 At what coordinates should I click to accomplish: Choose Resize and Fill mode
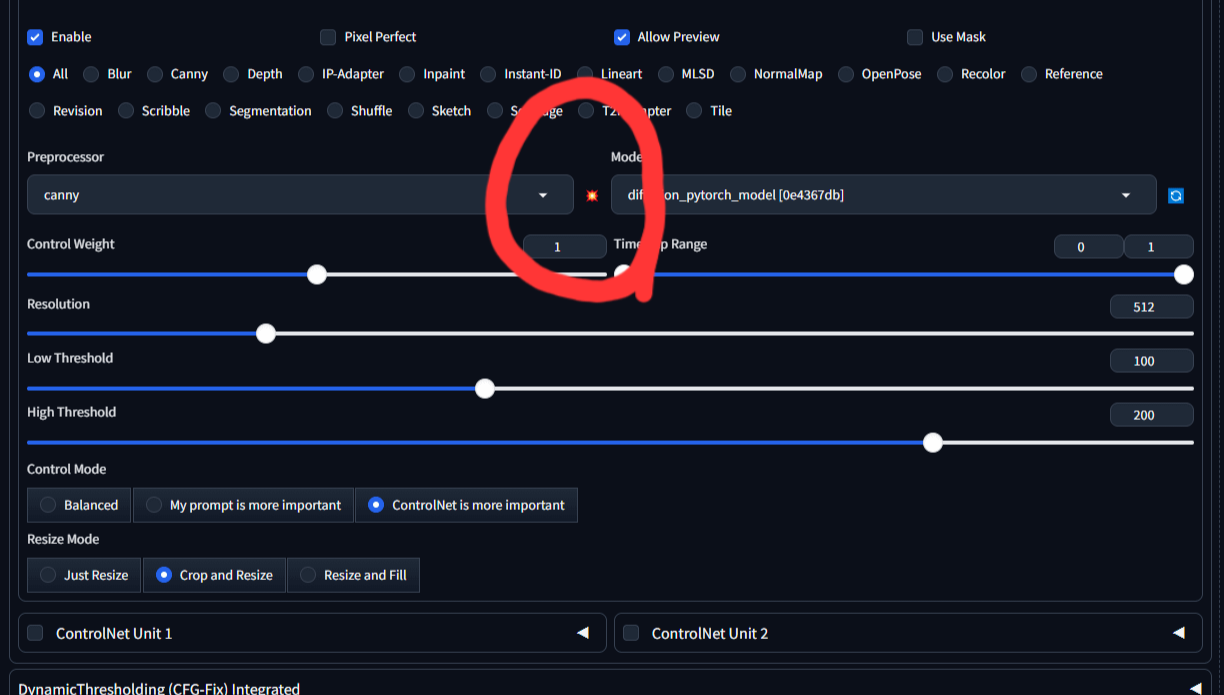click(353, 575)
